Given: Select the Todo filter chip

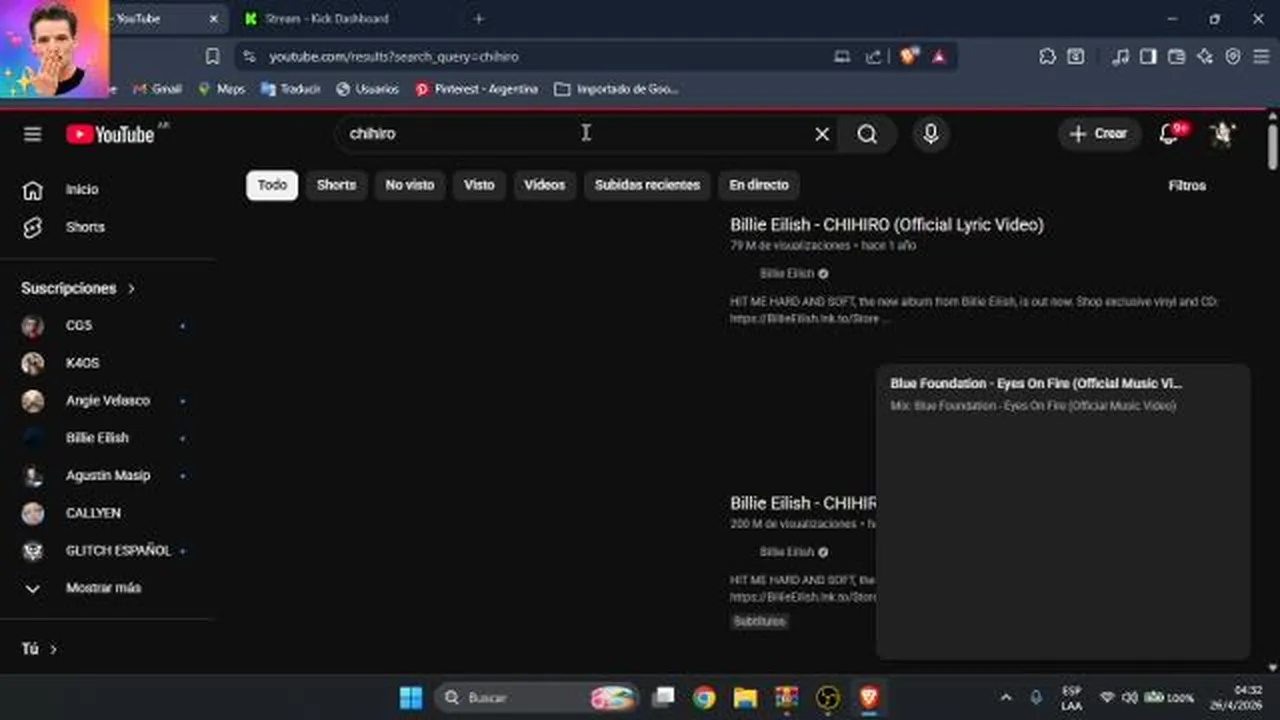Looking at the screenshot, I should 272,185.
